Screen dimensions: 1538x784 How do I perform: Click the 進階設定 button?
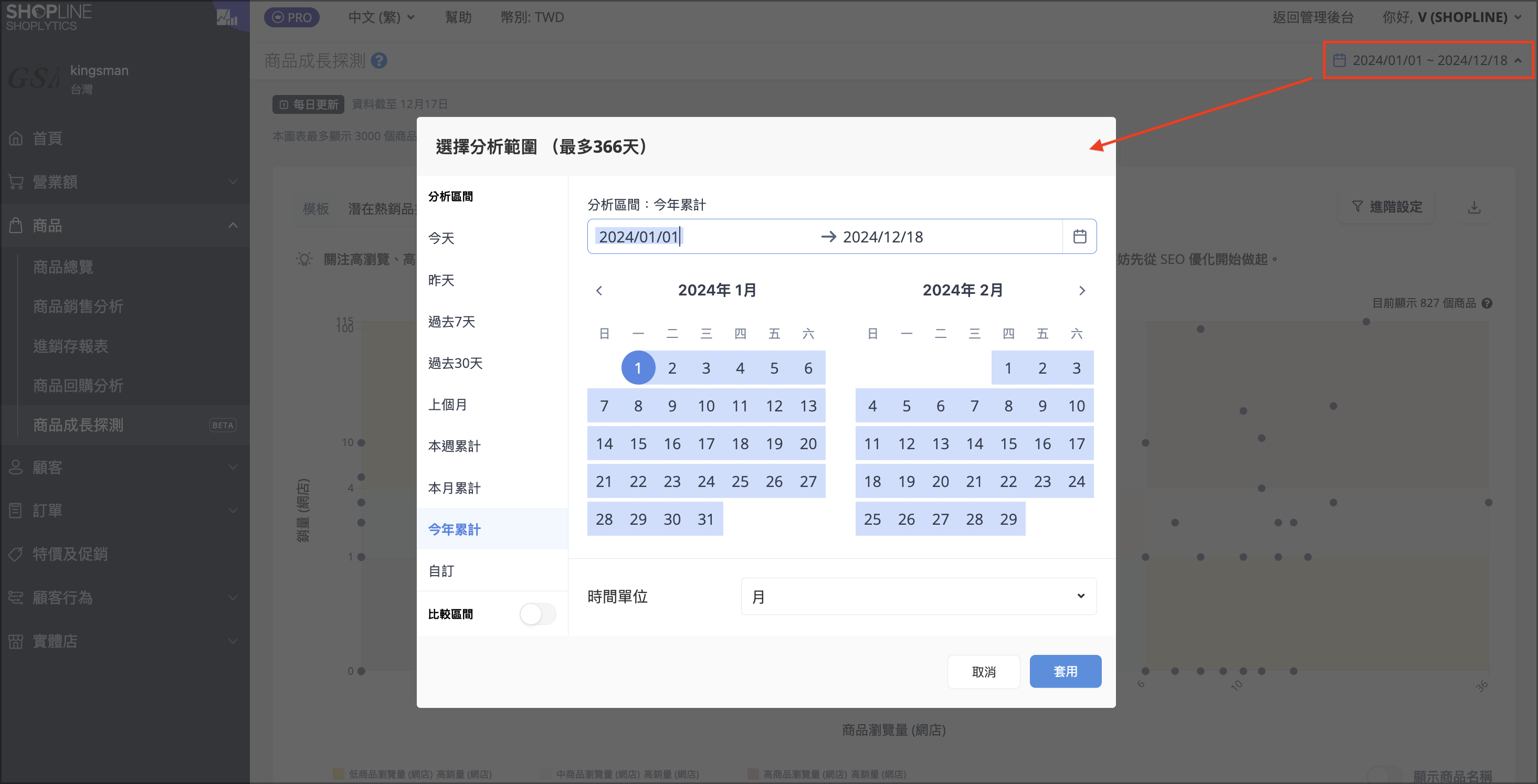pos(1386,207)
